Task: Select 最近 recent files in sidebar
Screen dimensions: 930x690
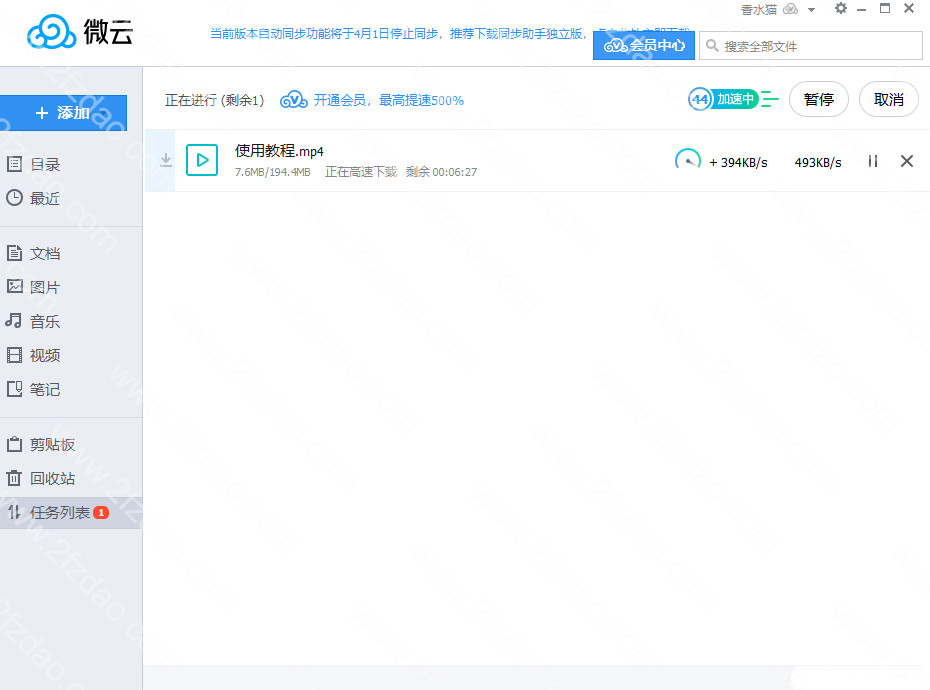Action: click(x=45, y=199)
